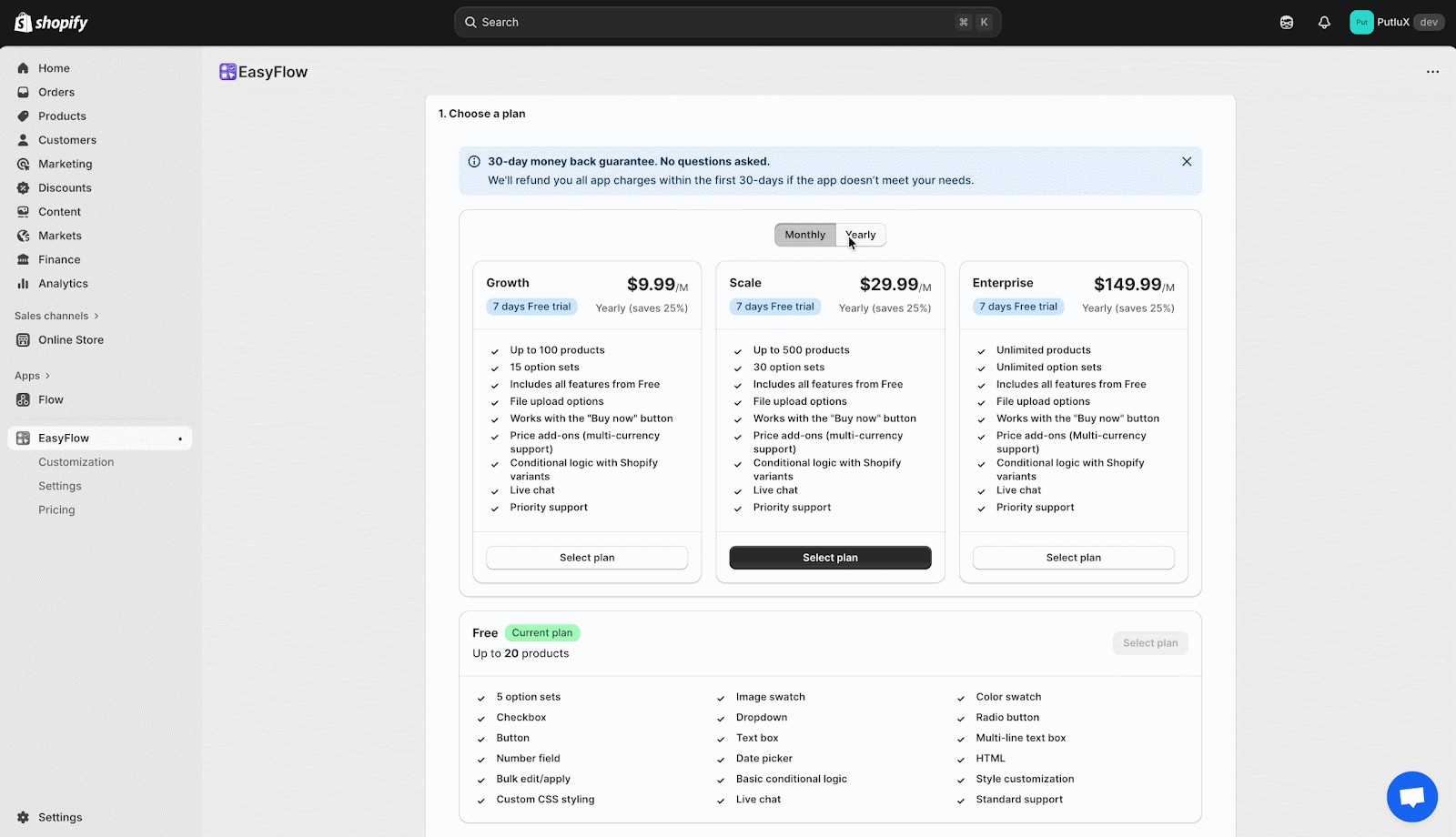Viewport: 1456px width, 837px height.
Task: Select the Scale plan
Action: pyautogui.click(x=829, y=557)
